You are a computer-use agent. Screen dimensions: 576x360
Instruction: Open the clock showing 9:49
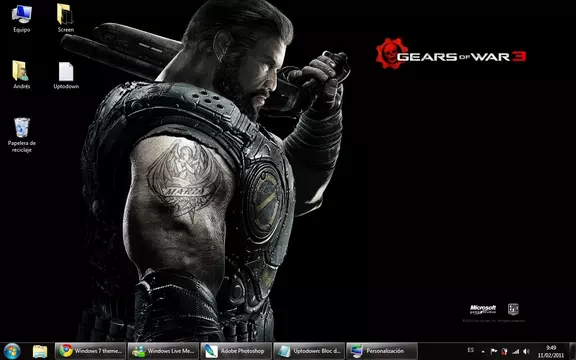(551, 352)
